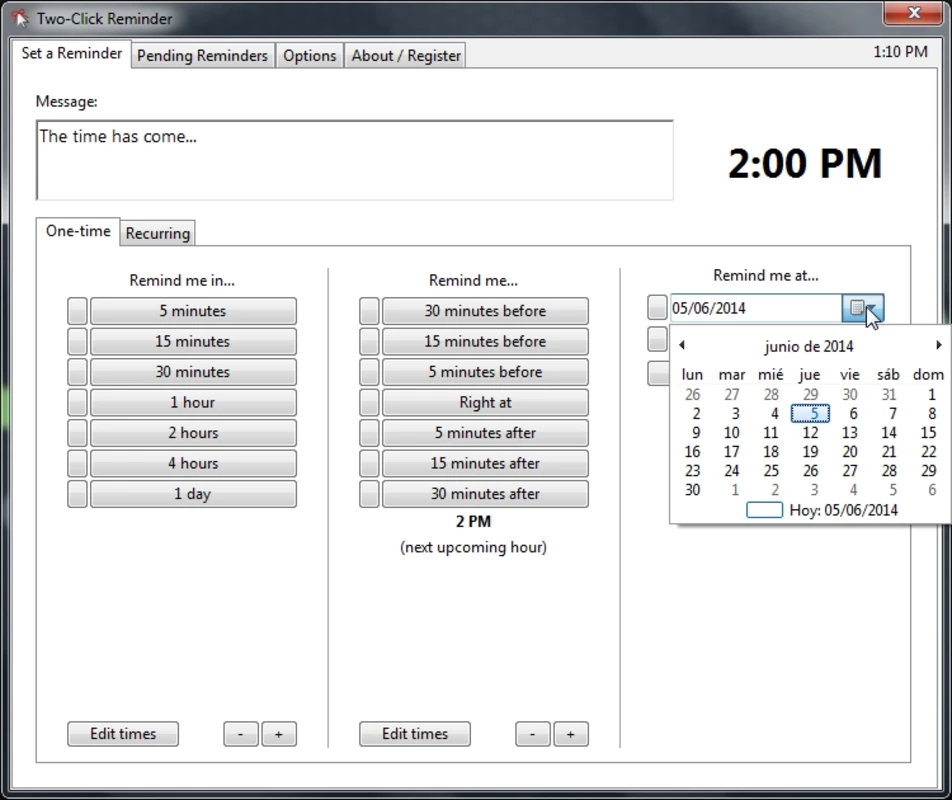Viewport: 952px width, 800px height.
Task: Click the 05/06/2014 date field
Action: point(756,308)
